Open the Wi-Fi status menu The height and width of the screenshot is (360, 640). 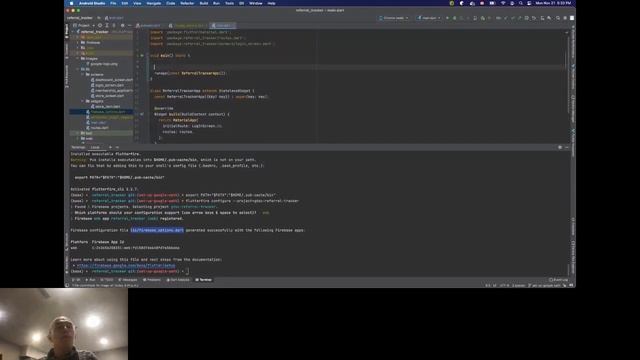click(x=503, y=3)
